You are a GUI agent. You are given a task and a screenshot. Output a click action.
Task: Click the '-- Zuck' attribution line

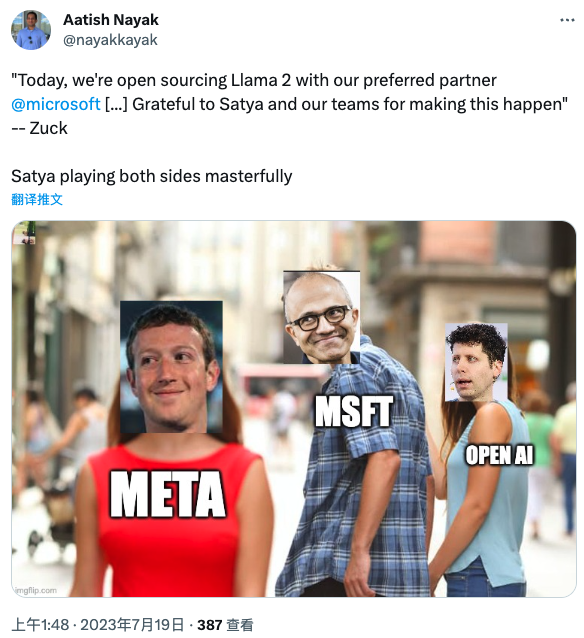pyautogui.click(x=39, y=128)
